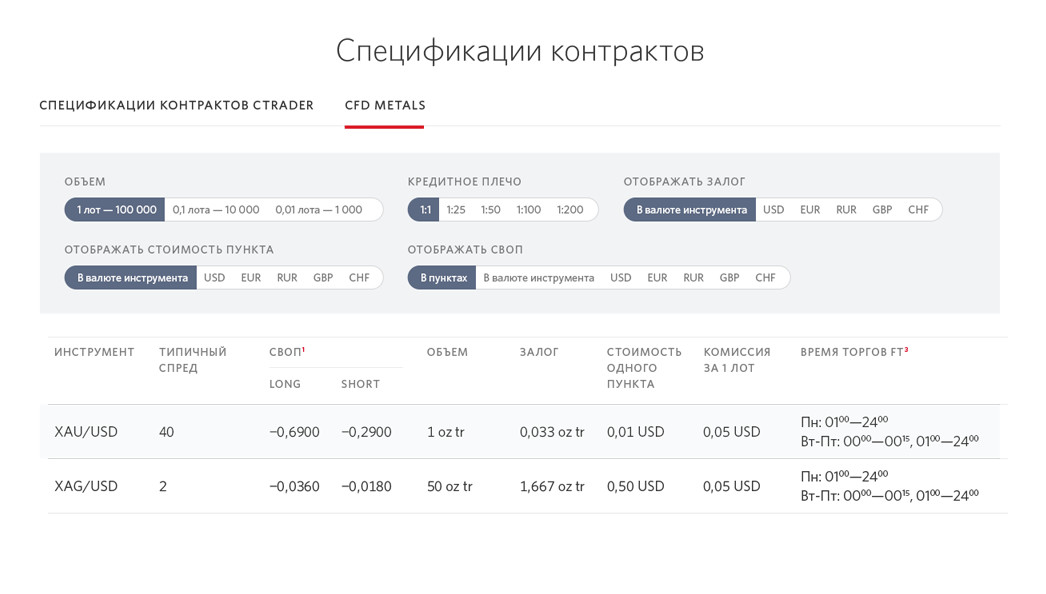The width and height of the screenshot is (1046, 594).
Task: Click the XAU/USD instrument row
Action: [x=524, y=432]
